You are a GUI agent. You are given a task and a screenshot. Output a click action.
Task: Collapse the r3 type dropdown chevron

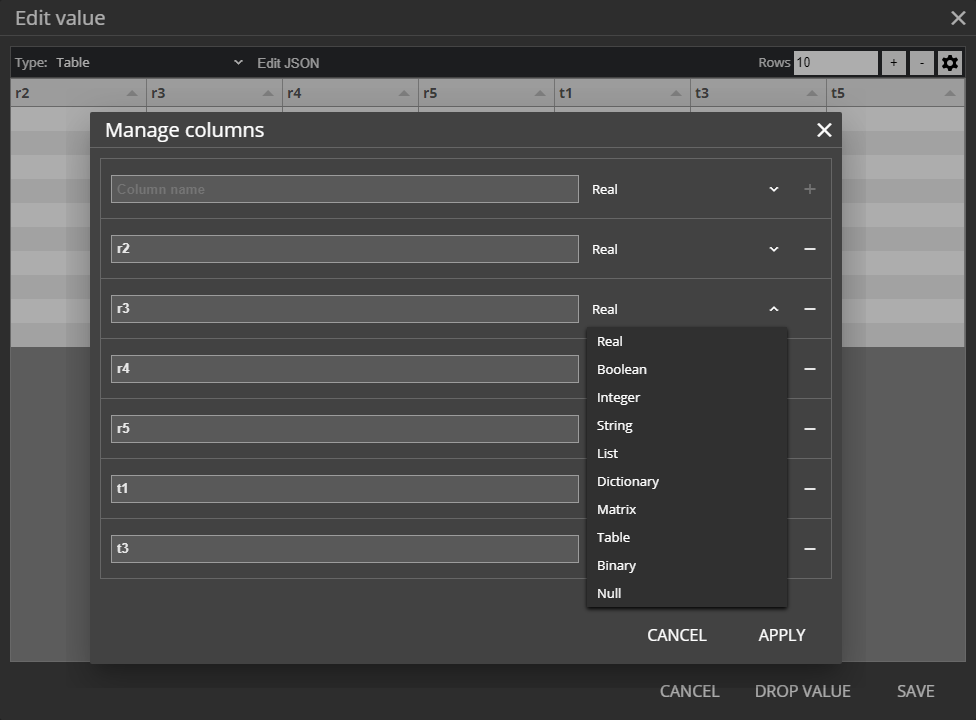773,309
